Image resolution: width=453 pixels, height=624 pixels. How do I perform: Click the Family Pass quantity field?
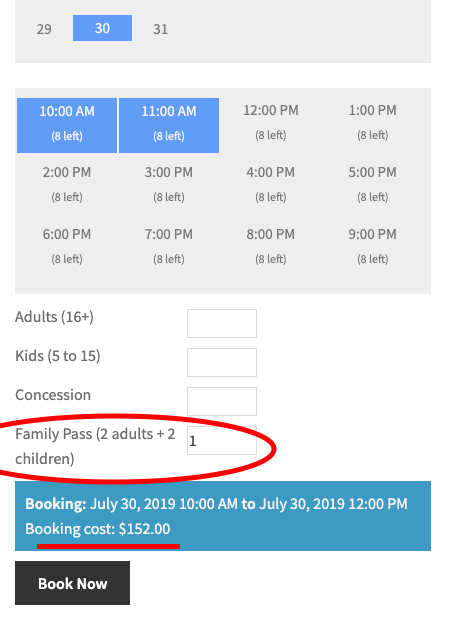[x=222, y=441]
